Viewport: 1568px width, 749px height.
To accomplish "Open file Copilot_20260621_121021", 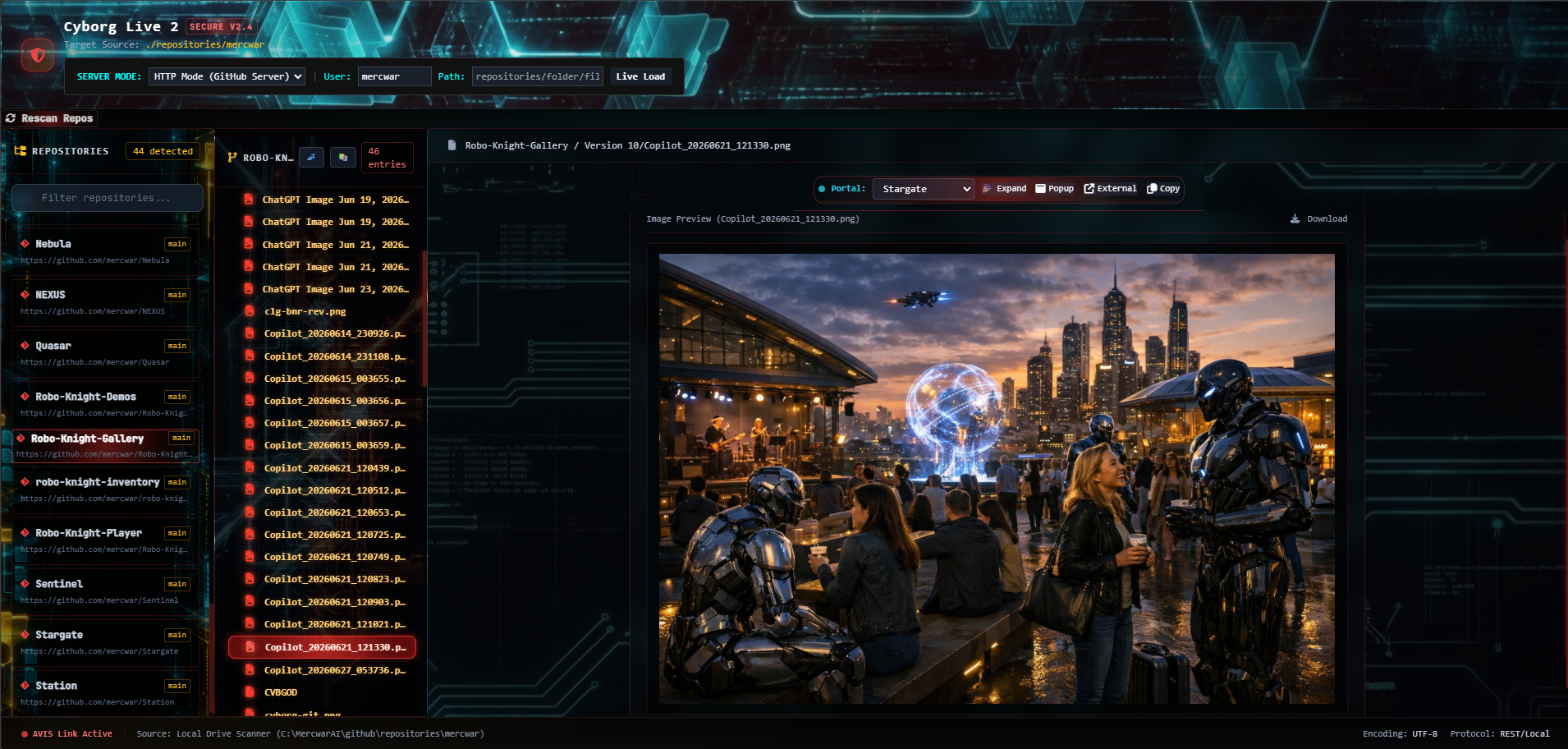I will [x=323, y=624].
